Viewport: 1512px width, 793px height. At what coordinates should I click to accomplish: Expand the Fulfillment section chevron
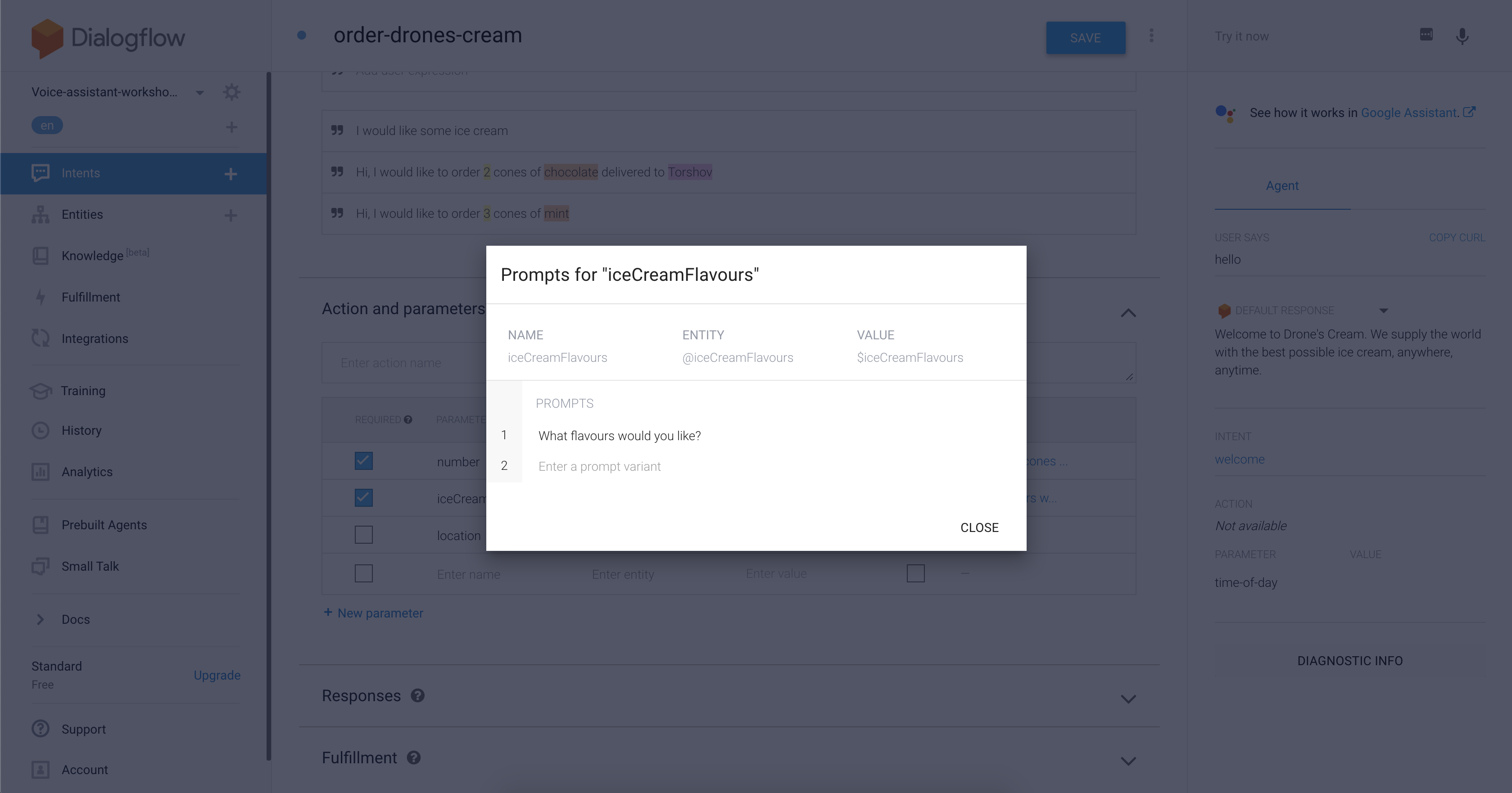coord(1128,757)
